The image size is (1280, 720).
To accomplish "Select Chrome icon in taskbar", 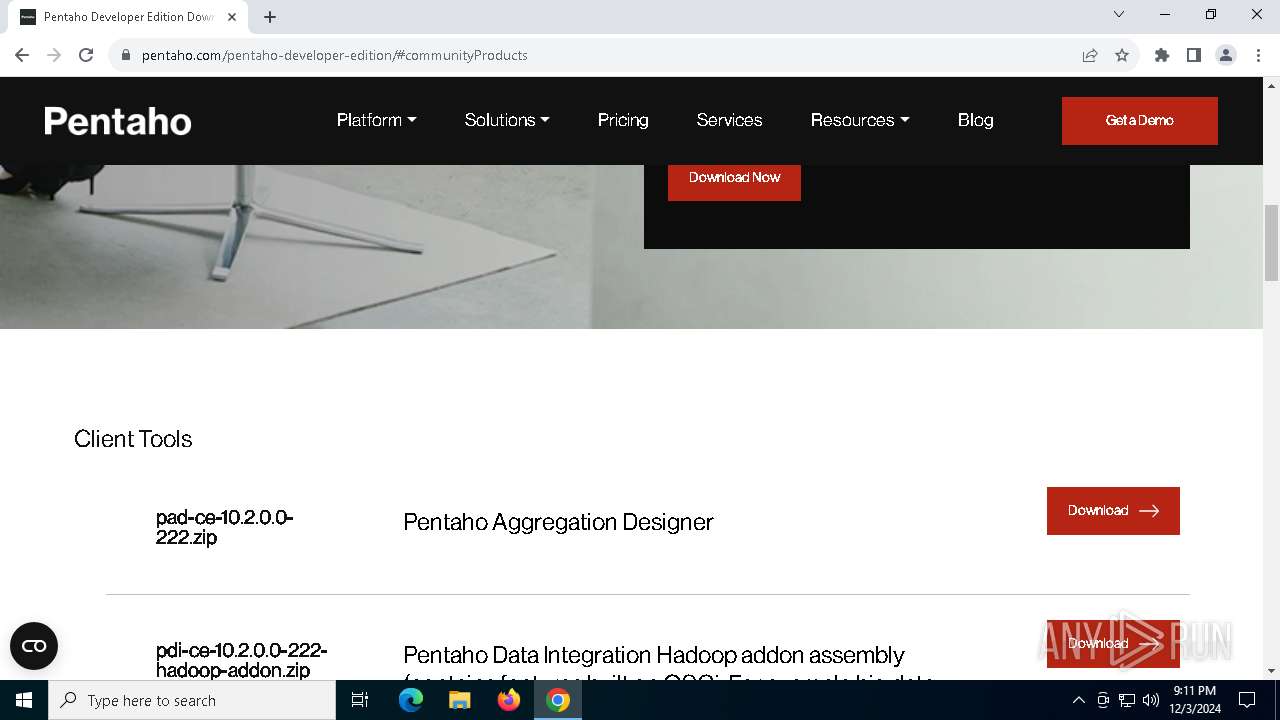I will [558, 700].
